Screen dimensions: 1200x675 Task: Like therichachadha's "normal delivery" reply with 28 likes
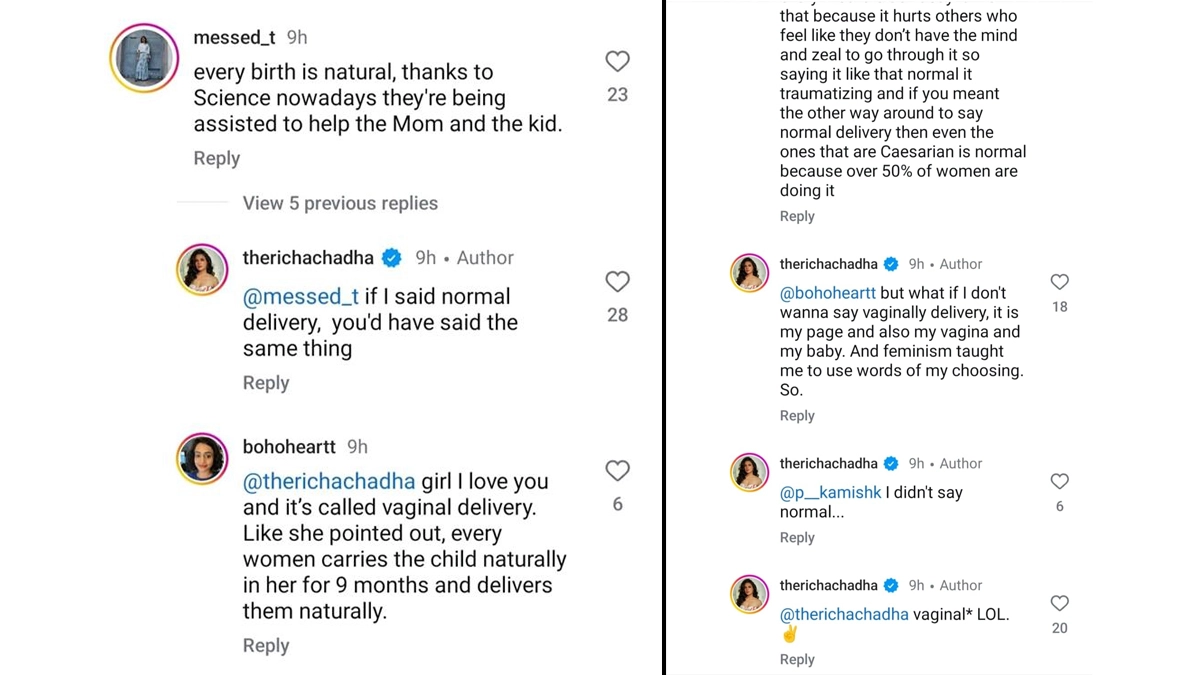tap(618, 282)
